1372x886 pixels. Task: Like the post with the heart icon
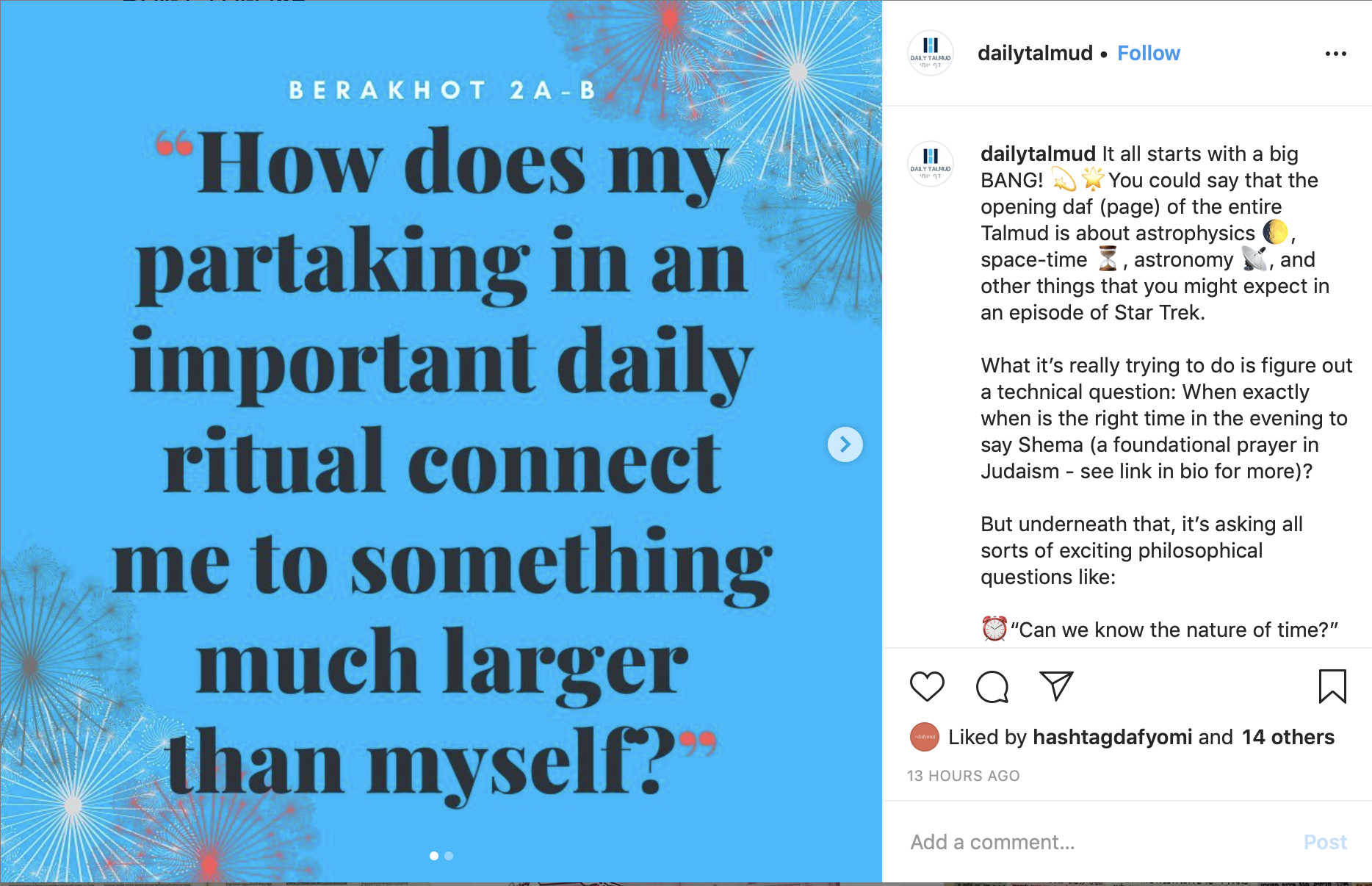926,687
